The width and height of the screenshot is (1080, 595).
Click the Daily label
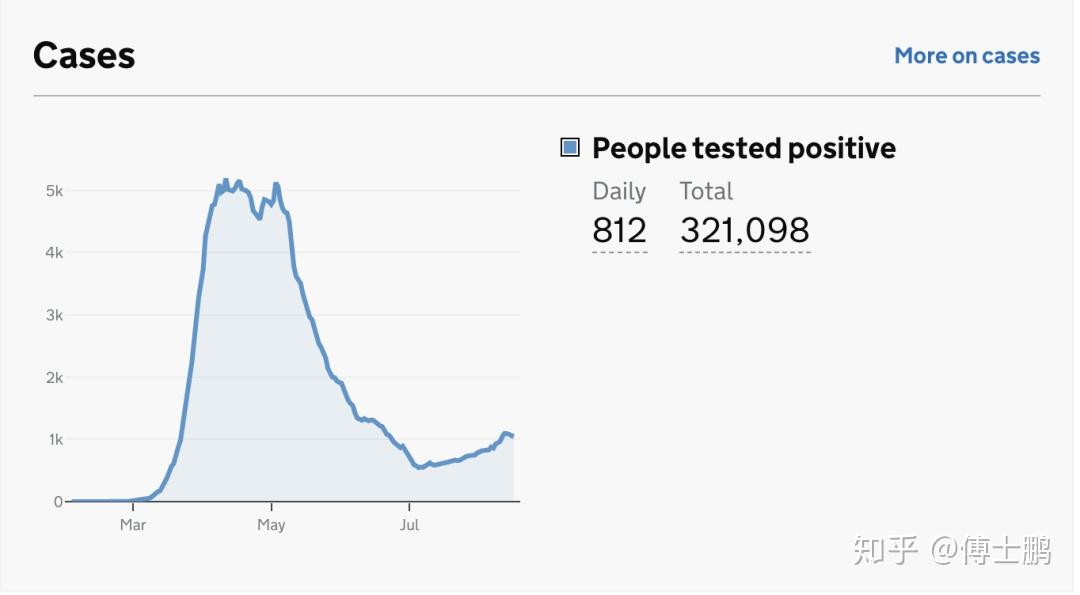619,191
